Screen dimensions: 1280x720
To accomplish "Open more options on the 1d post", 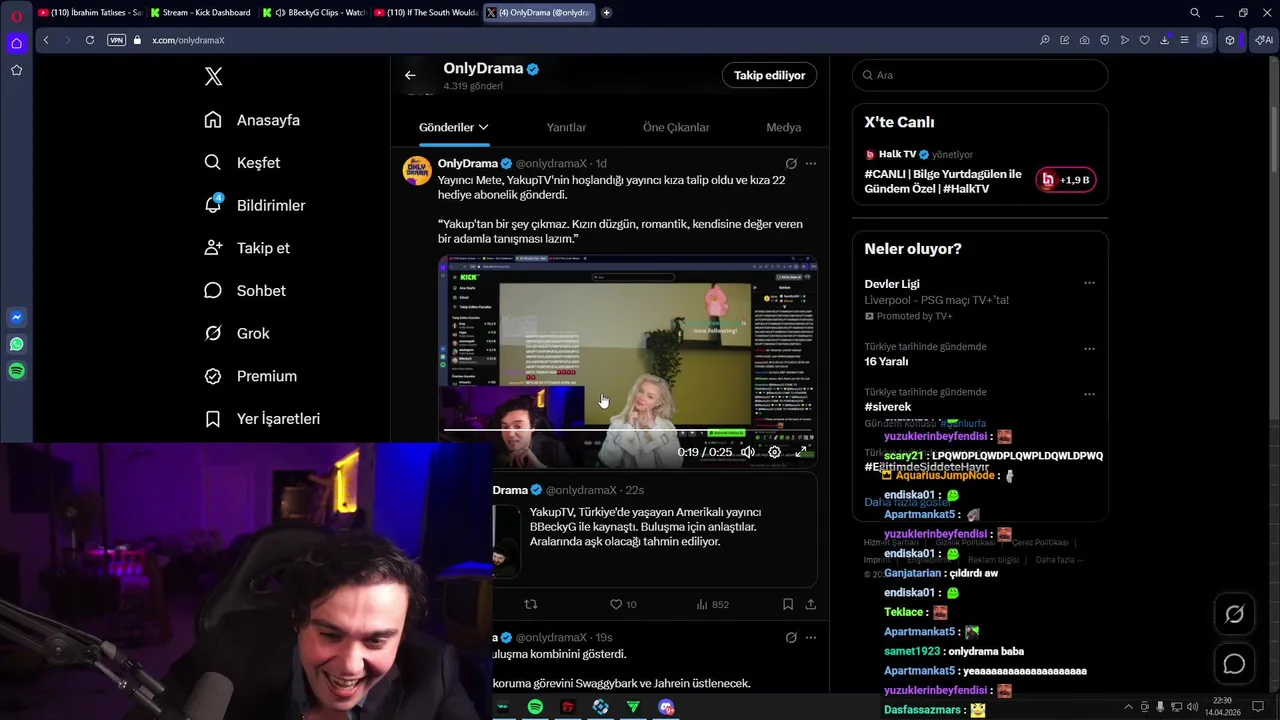I will tap(811, 163).
